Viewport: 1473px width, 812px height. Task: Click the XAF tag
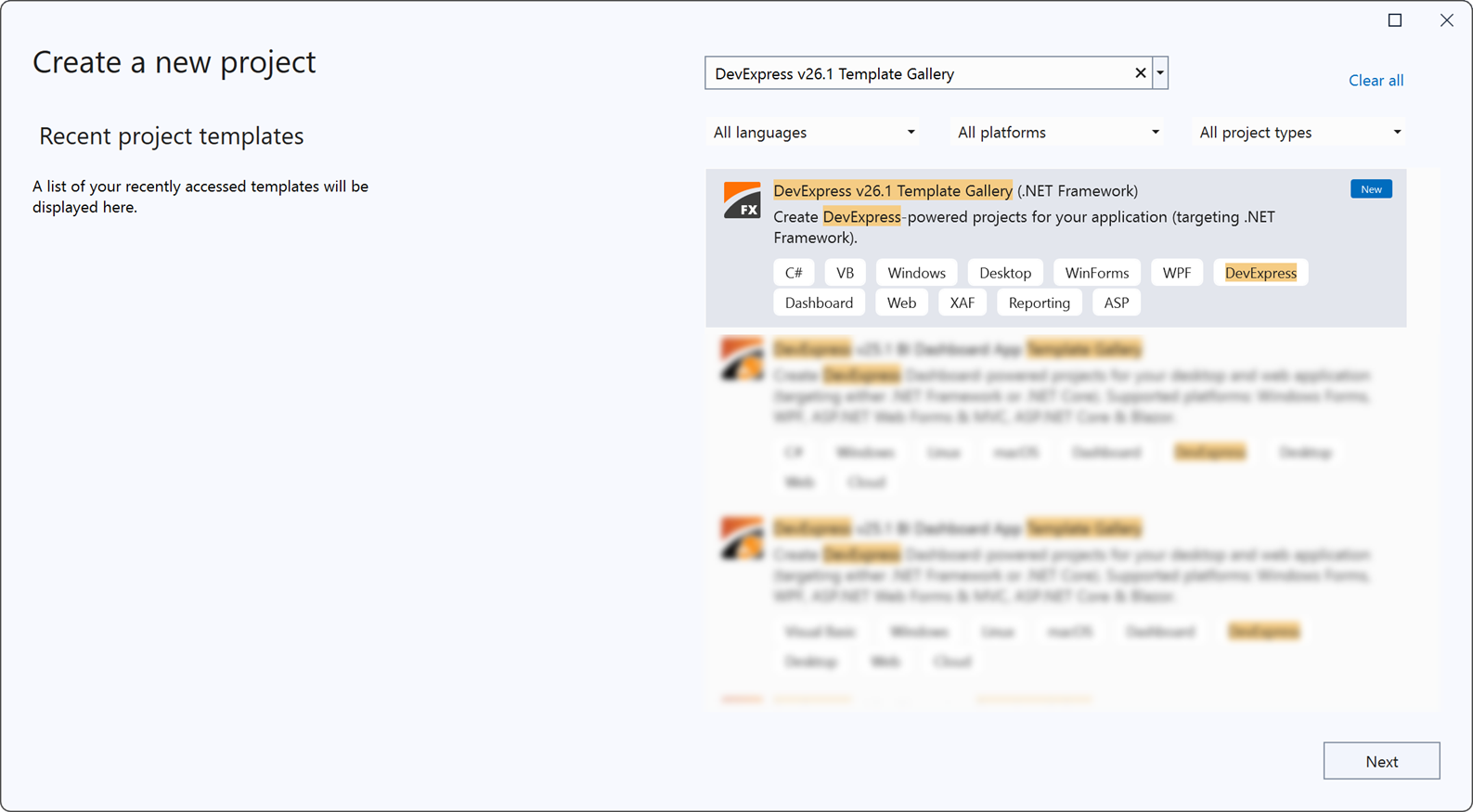[x=962, y=303]
